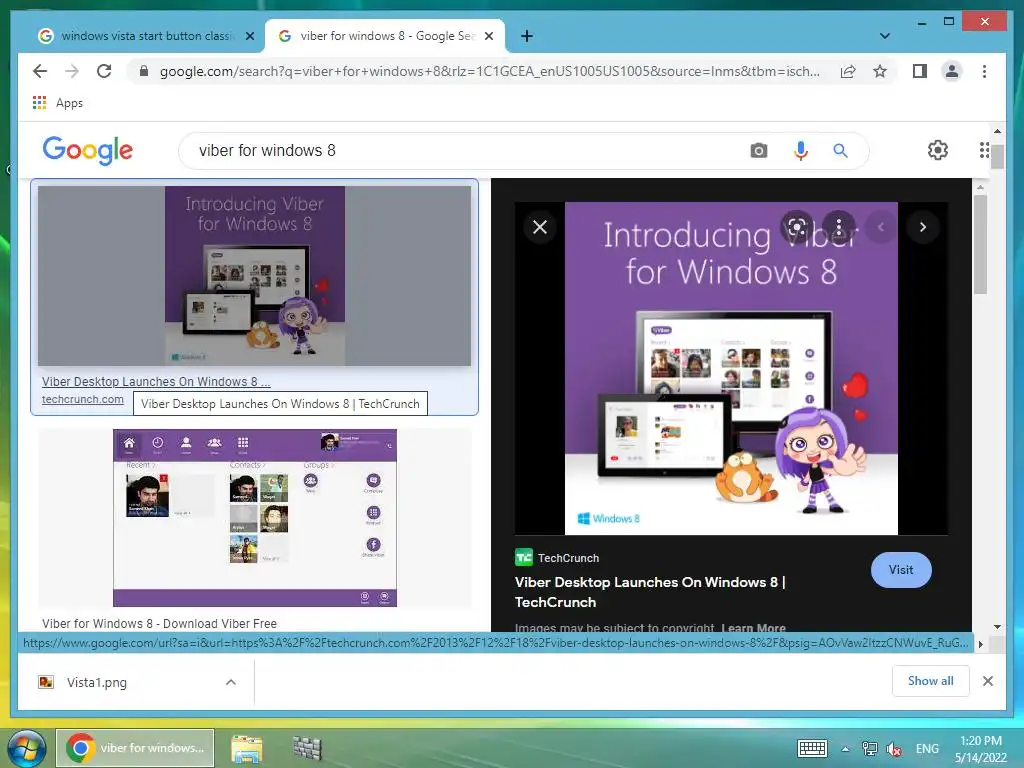Toggle Chrome side panel
This screenshot has width=1024, height=768.
920,71
